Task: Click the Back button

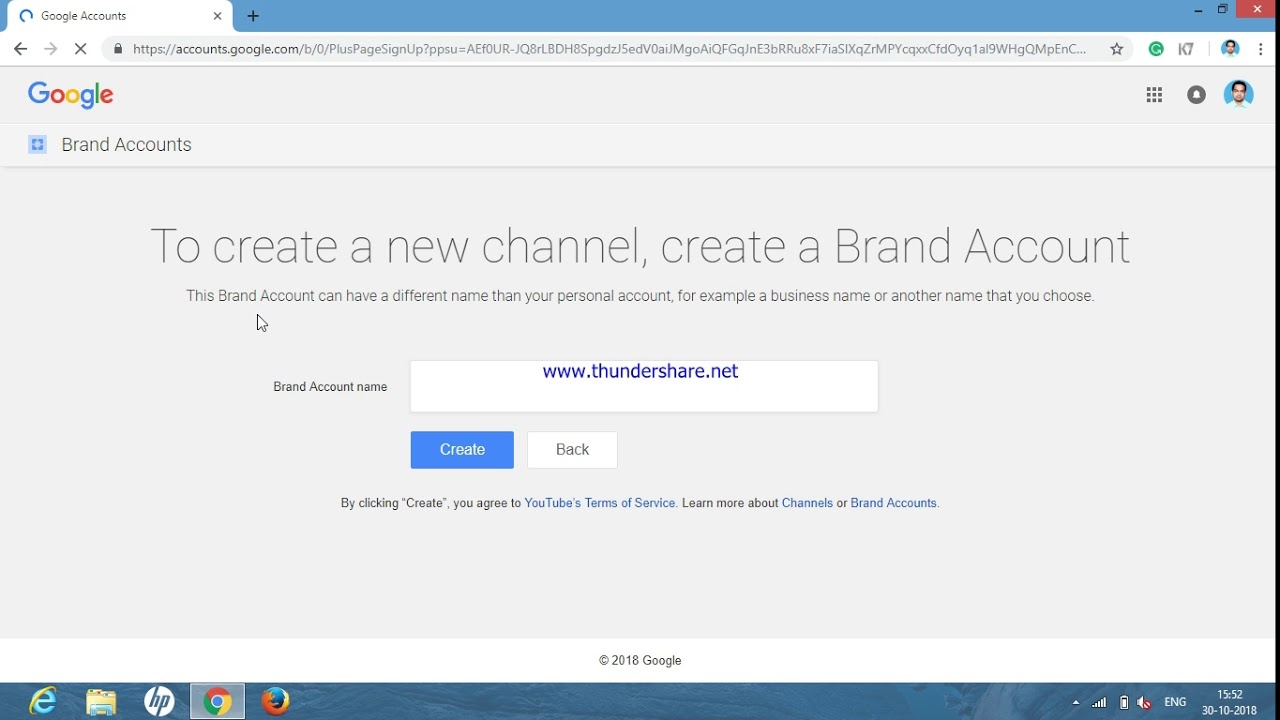Action: pos(572,450)
